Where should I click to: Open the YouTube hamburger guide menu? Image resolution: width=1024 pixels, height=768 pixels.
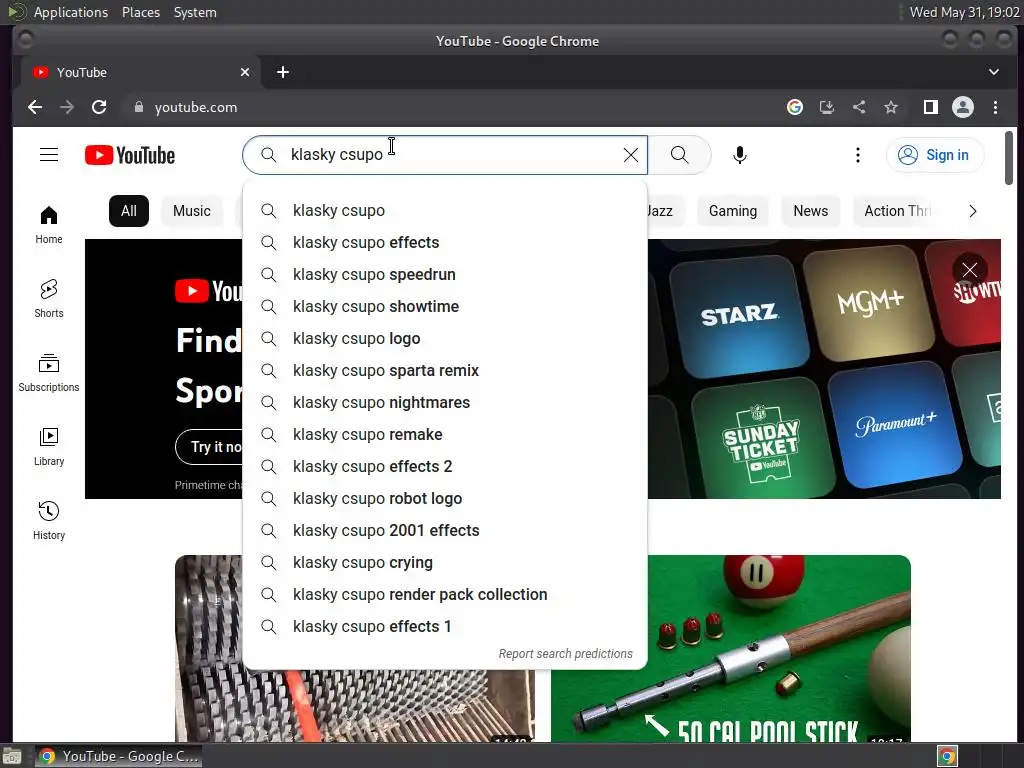coord(49,155)
